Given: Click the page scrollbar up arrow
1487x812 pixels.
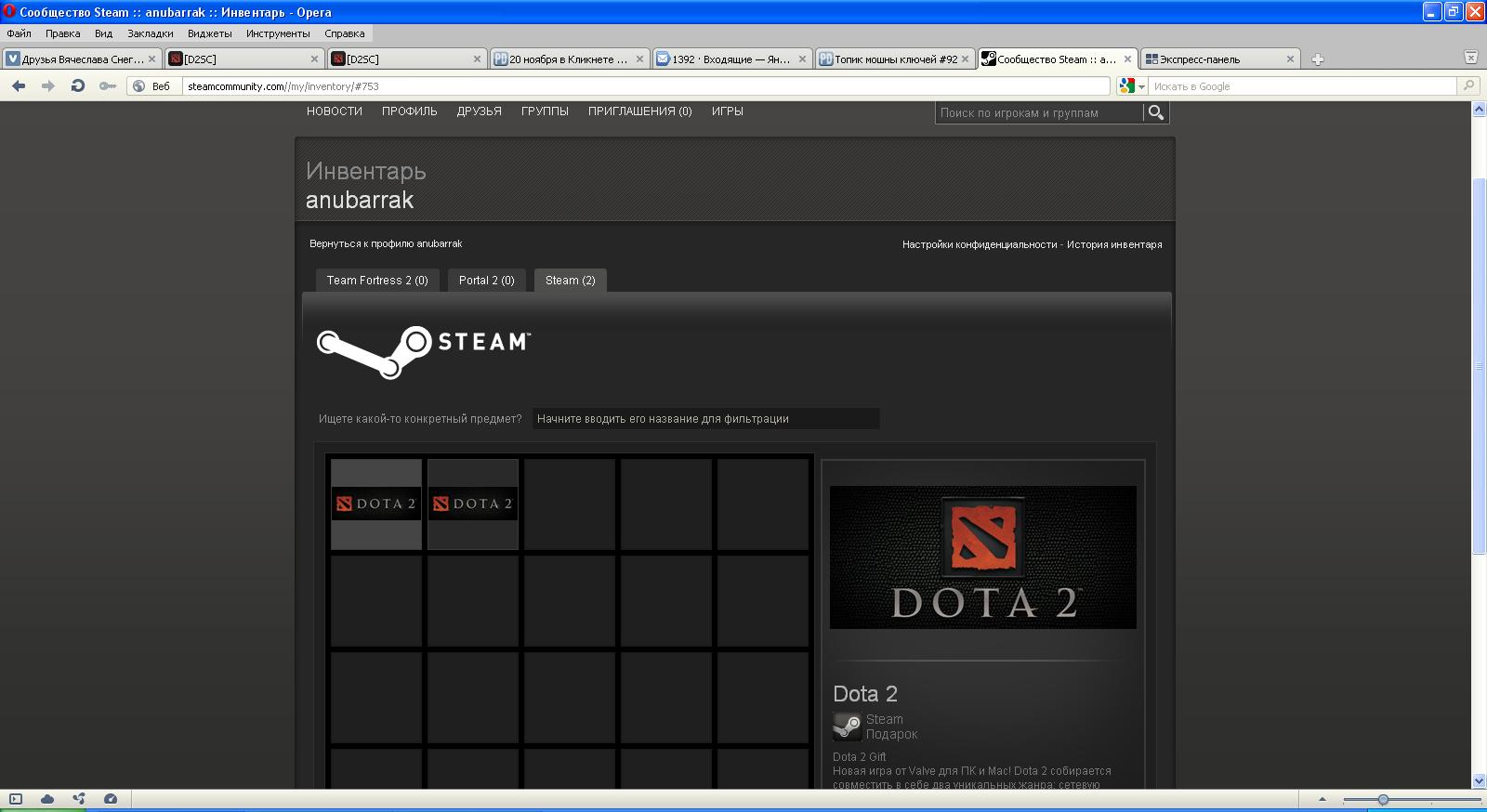Looking at the screenshot, I should (1479, 110).
